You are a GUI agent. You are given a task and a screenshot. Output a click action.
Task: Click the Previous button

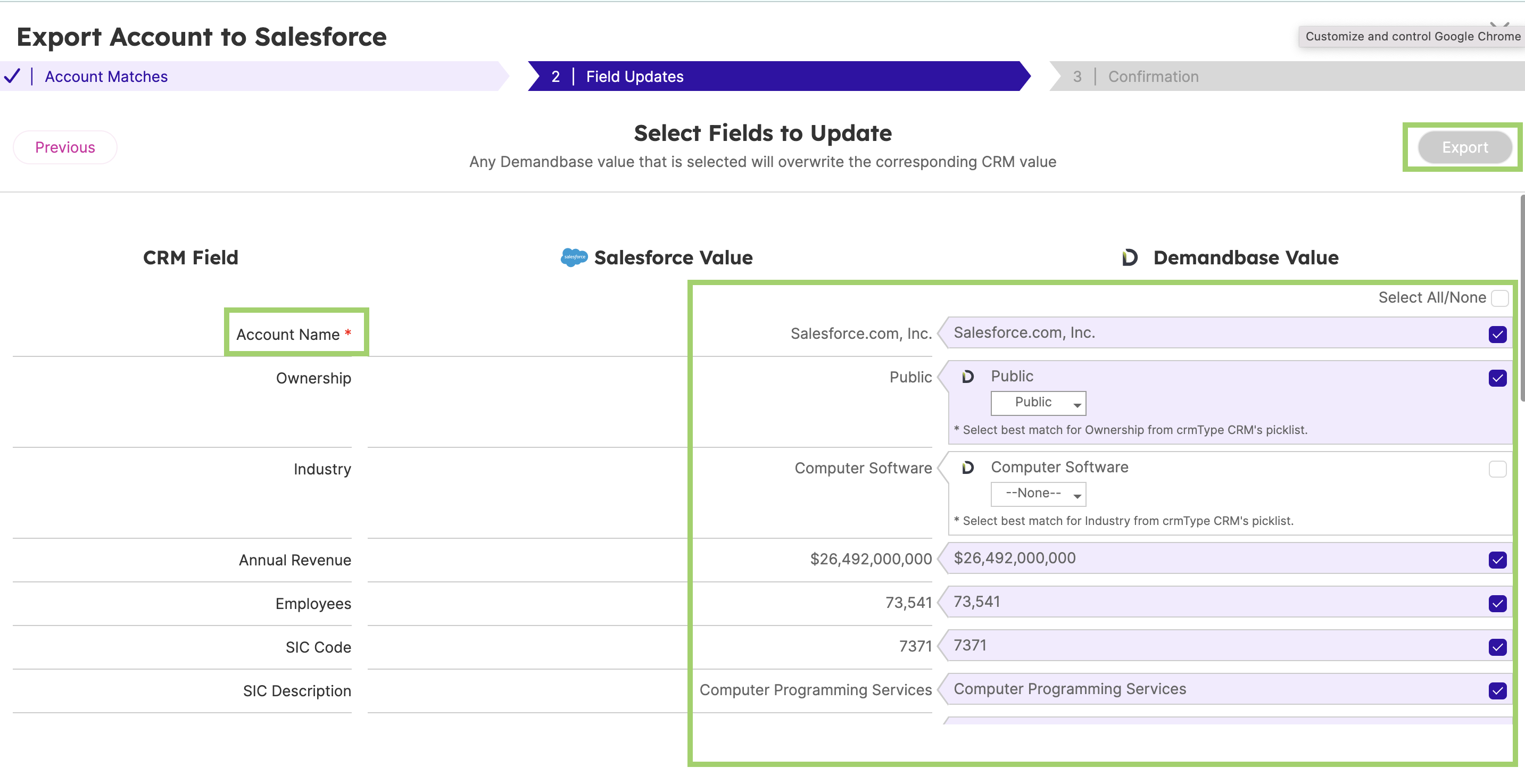click(65, 147)
